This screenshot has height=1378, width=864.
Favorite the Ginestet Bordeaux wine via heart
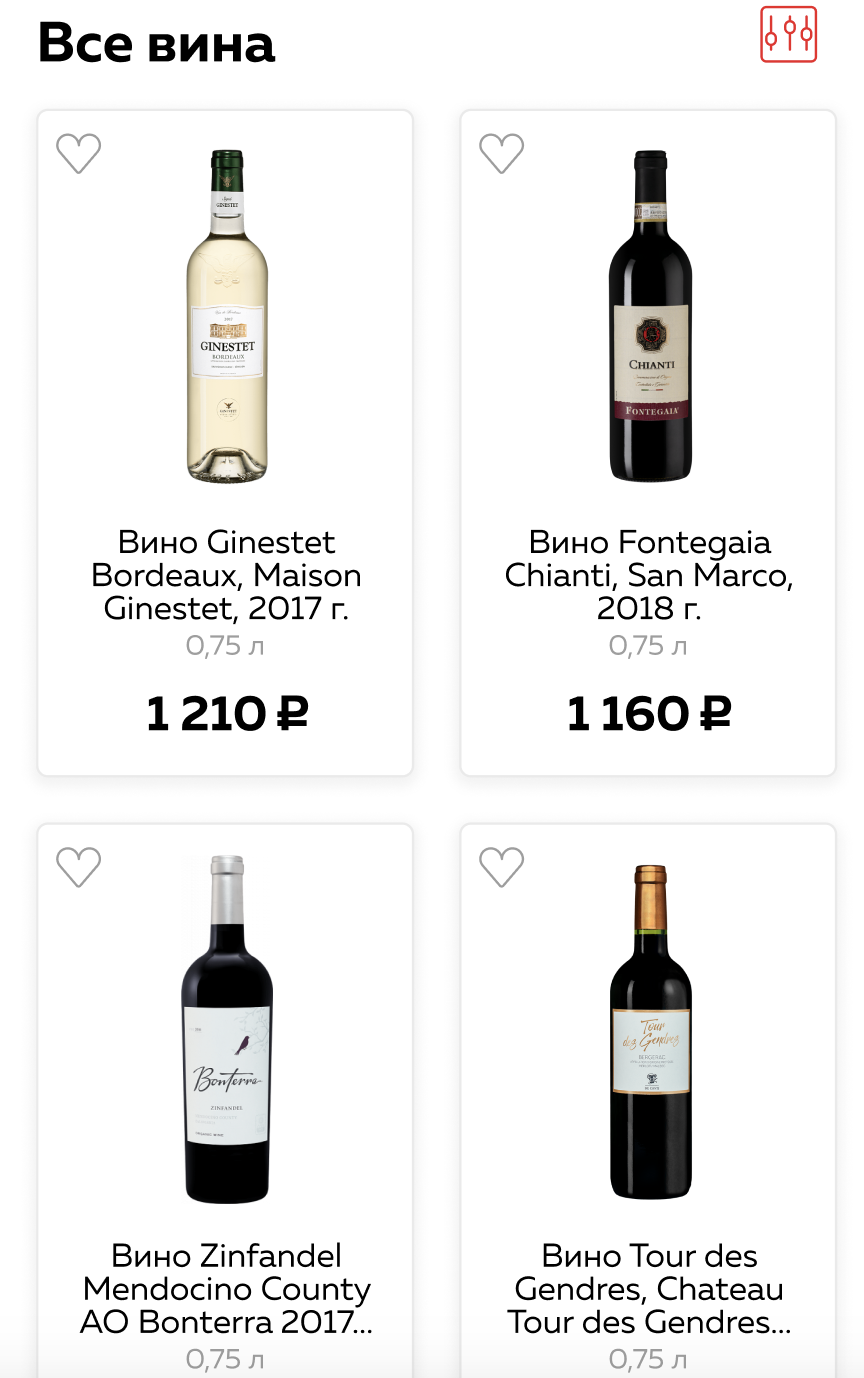click(x=78, y=153)
